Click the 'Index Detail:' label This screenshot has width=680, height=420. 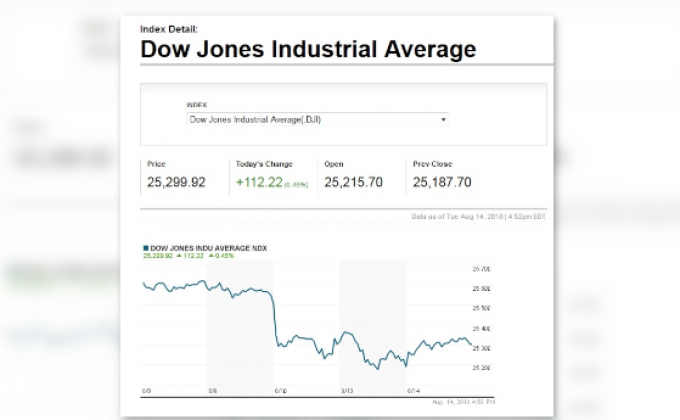[169, 29]
